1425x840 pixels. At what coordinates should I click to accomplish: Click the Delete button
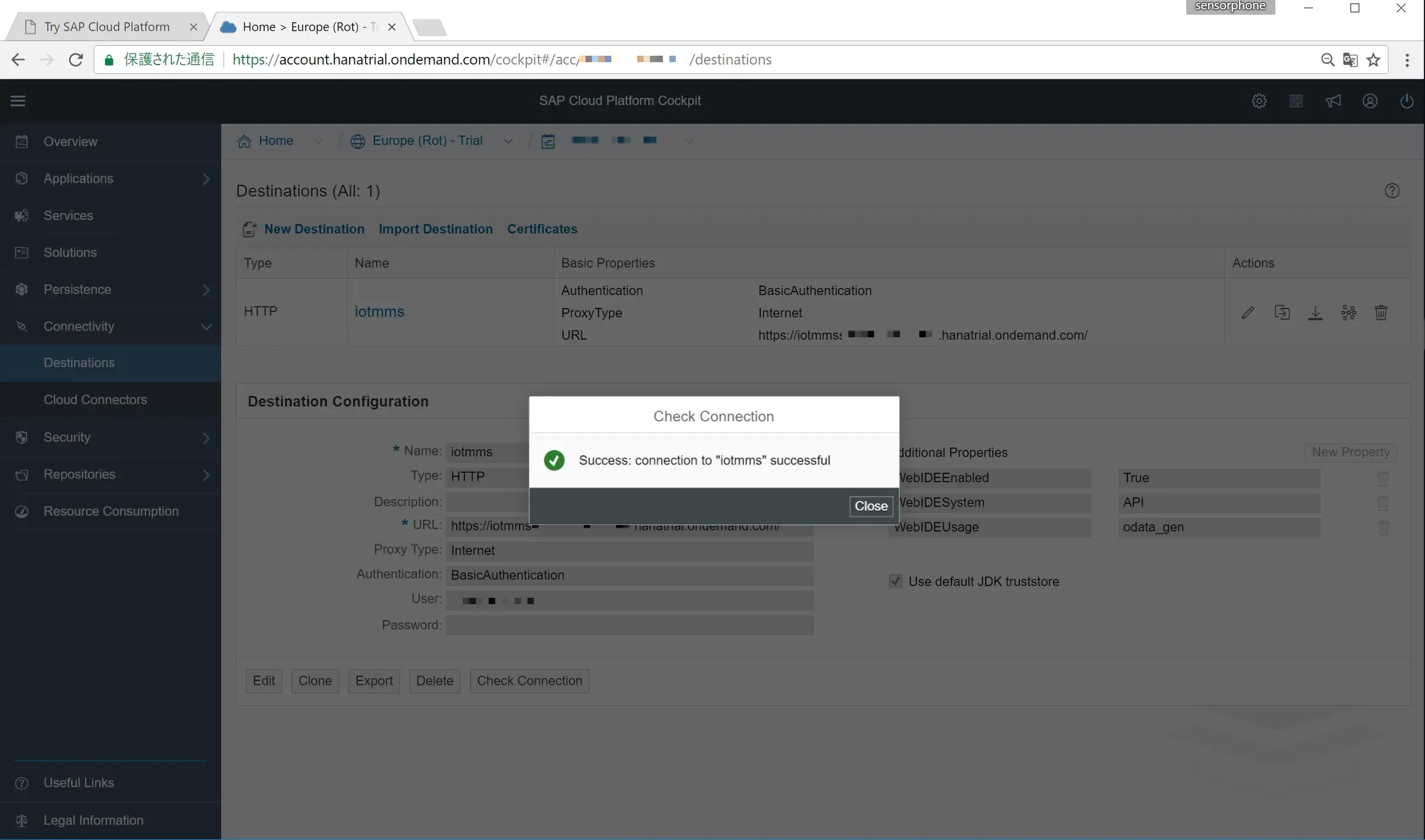click(x=435, y=680)
